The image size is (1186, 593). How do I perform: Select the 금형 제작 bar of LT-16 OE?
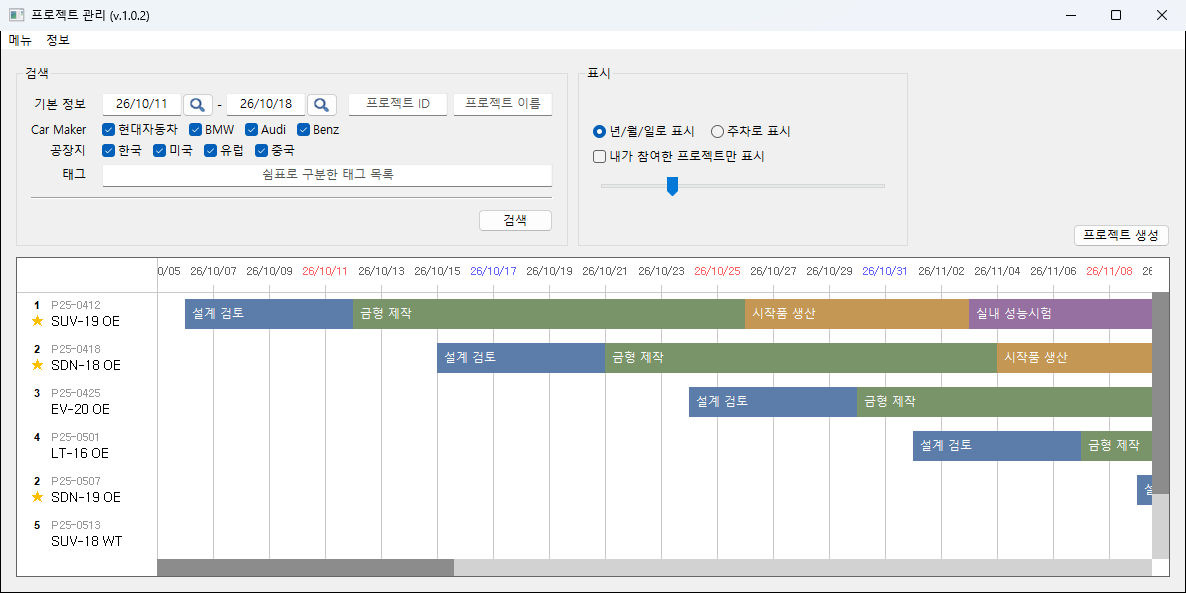pos(1116,446)
